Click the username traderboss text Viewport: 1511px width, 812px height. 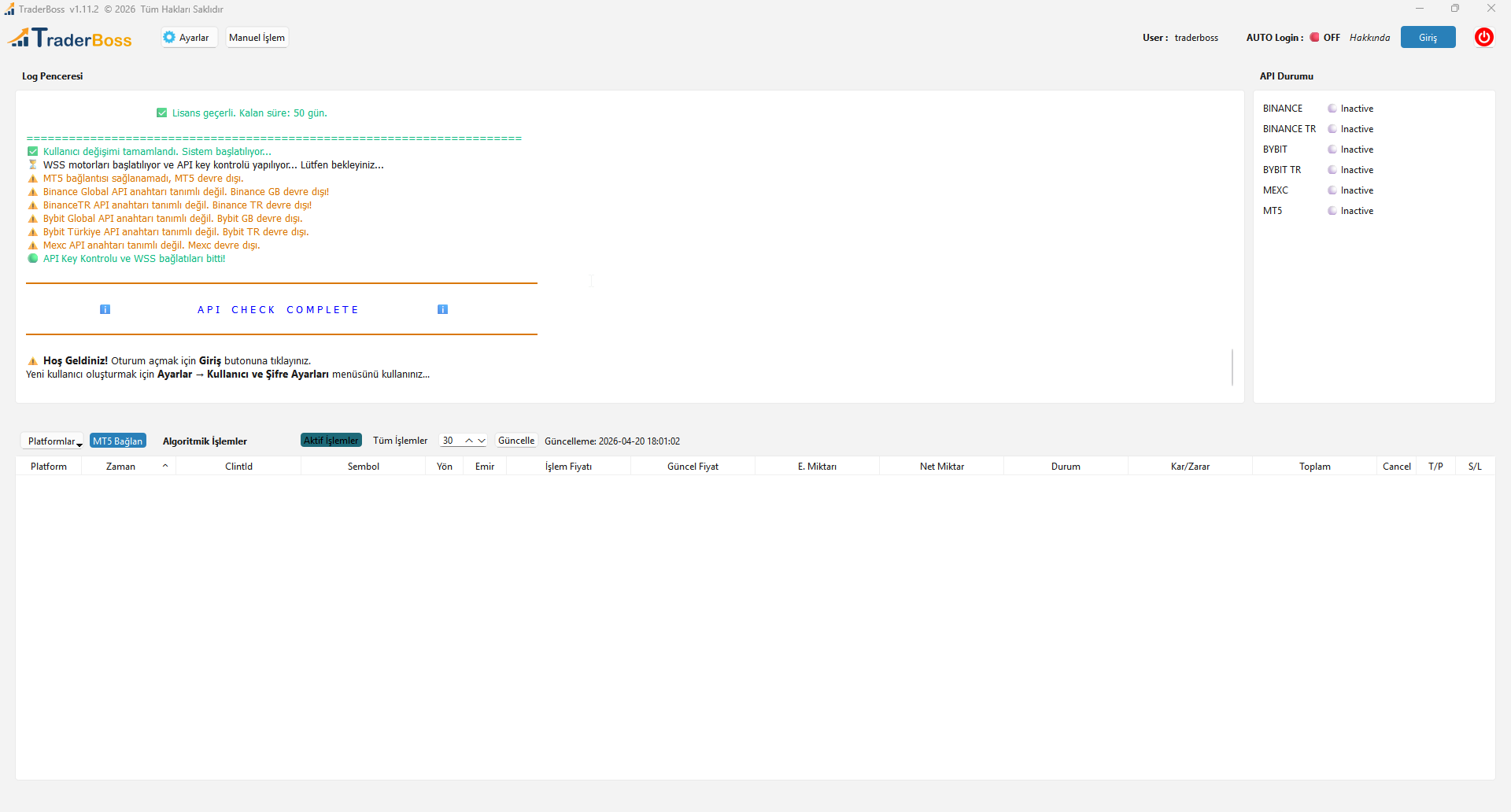coord(1196,38)
